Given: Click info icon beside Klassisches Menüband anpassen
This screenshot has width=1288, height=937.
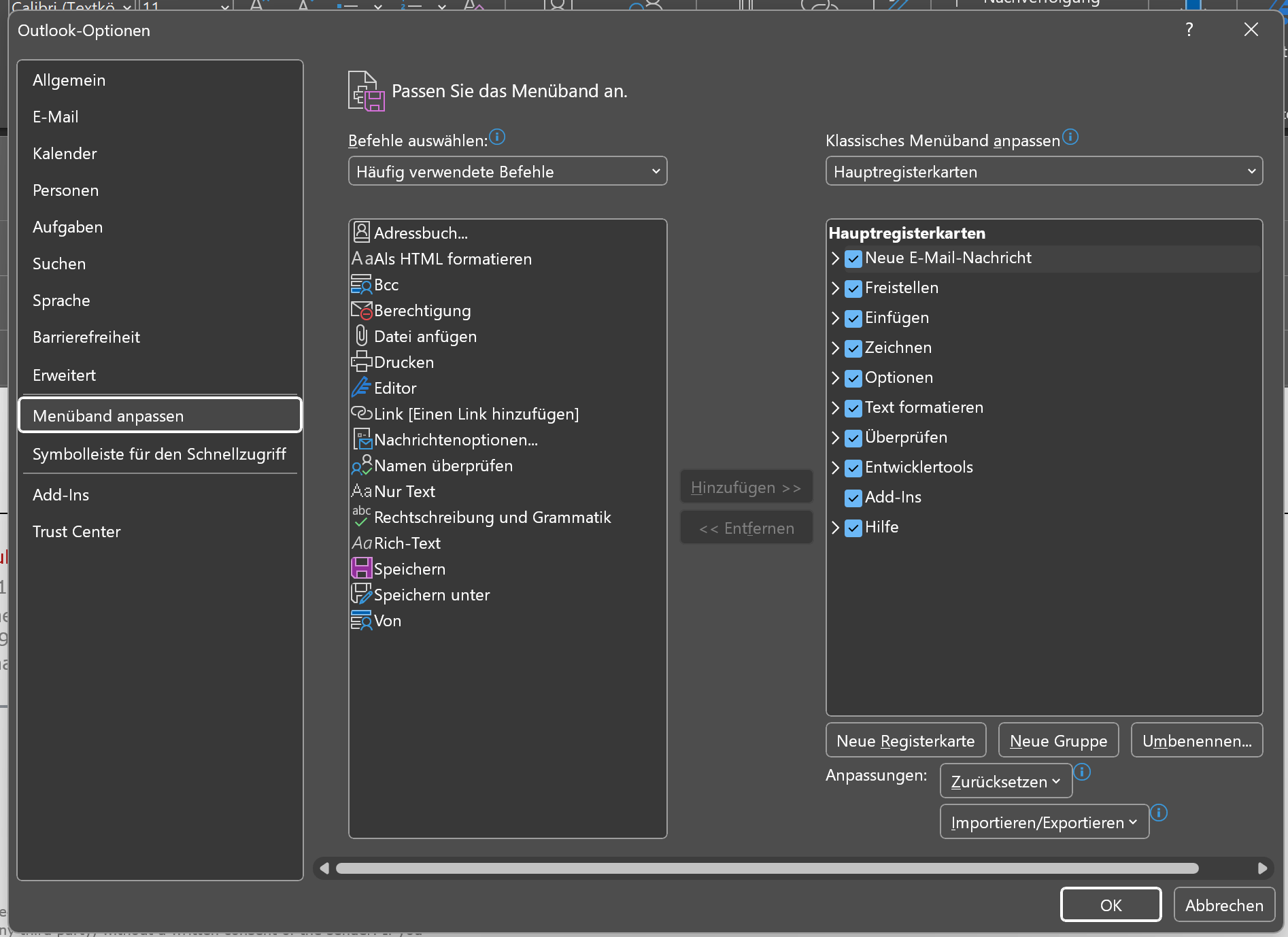Looking at the screenshot, I should tap(1070, 137).
